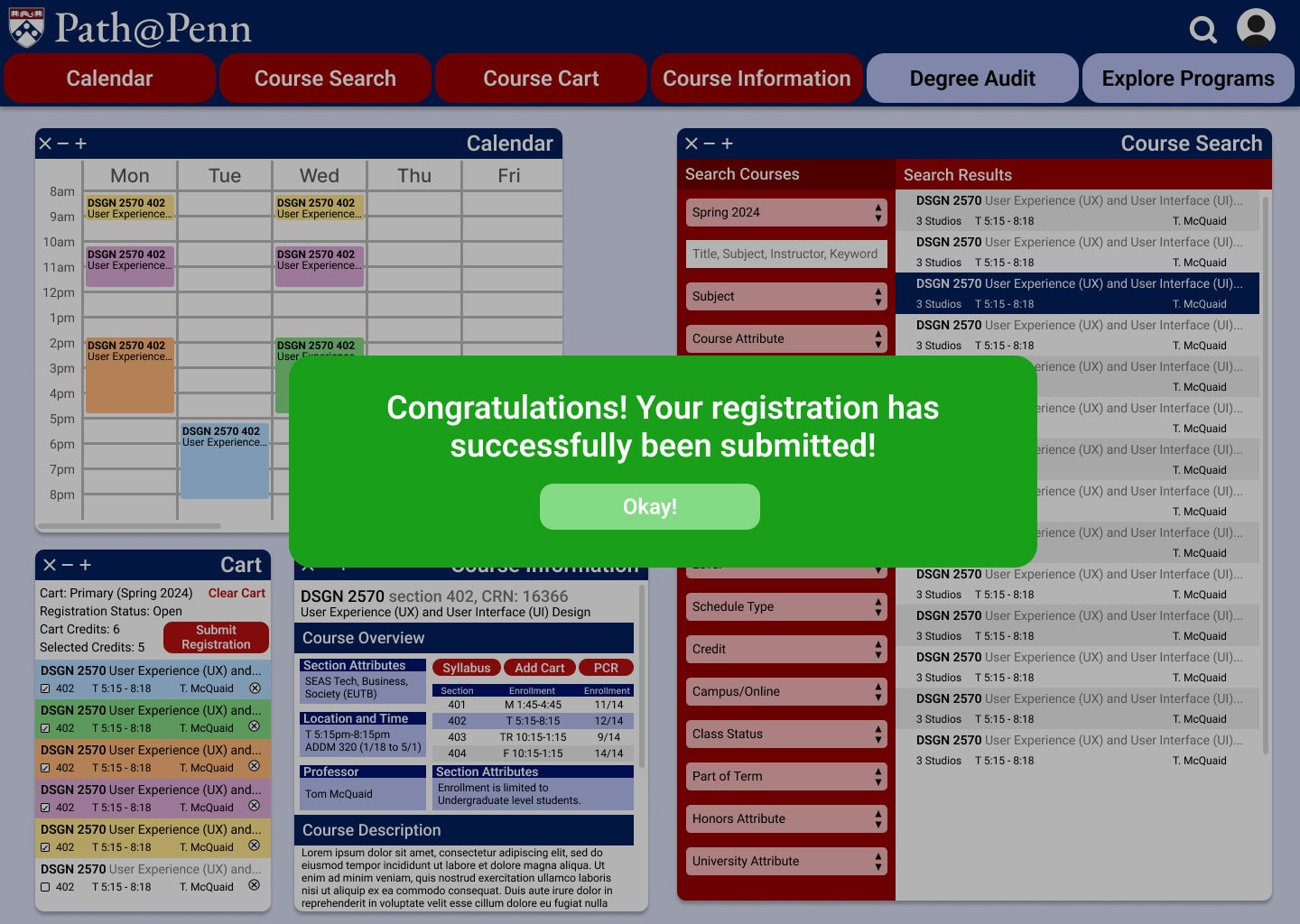Screen dimensions: 1300x924
Task: Open the PCR button
Action: (606, 668)
